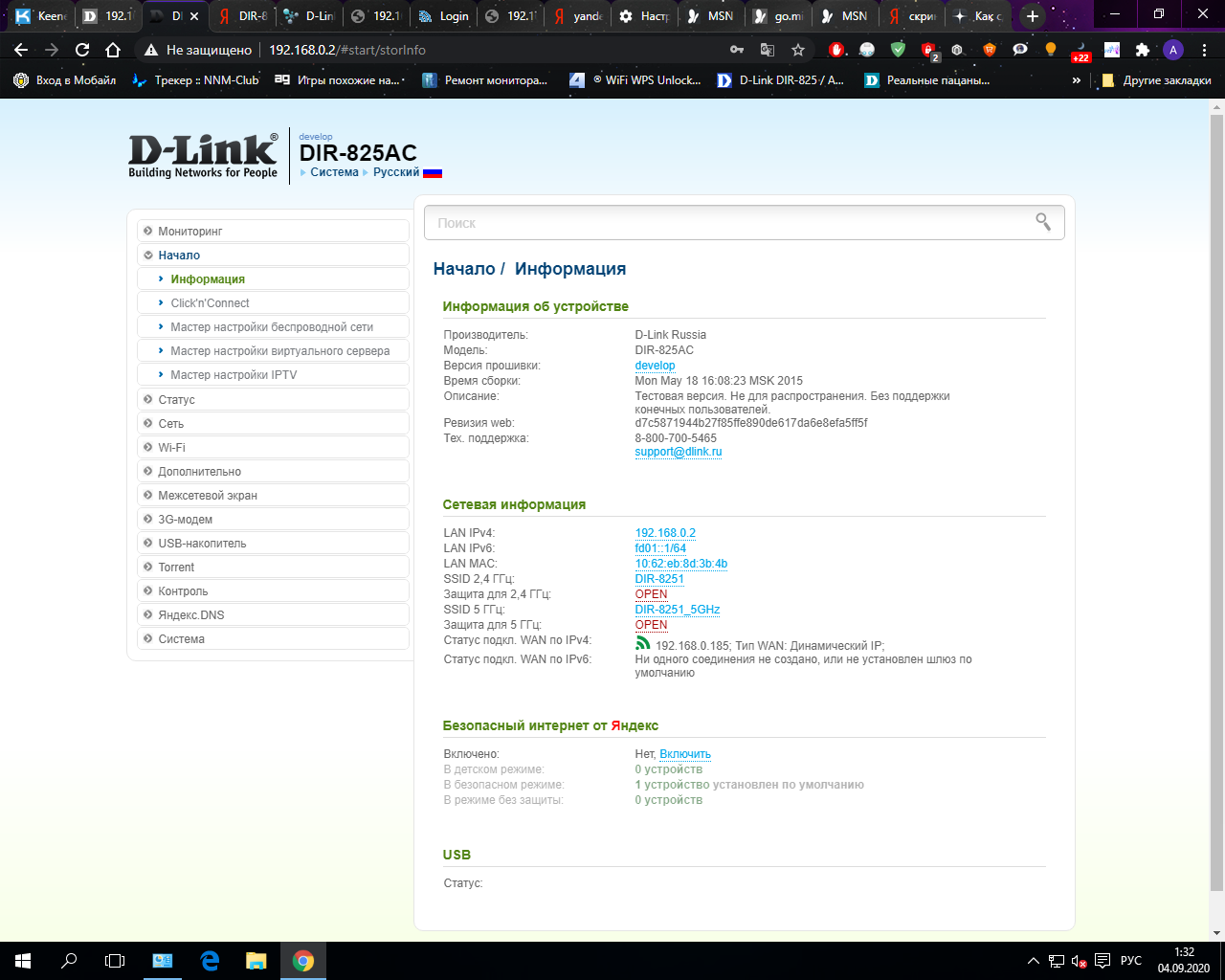The width and height of the screenshot is (1225, 980).
Task: Close the active browser tab
Action: point(194,16)
